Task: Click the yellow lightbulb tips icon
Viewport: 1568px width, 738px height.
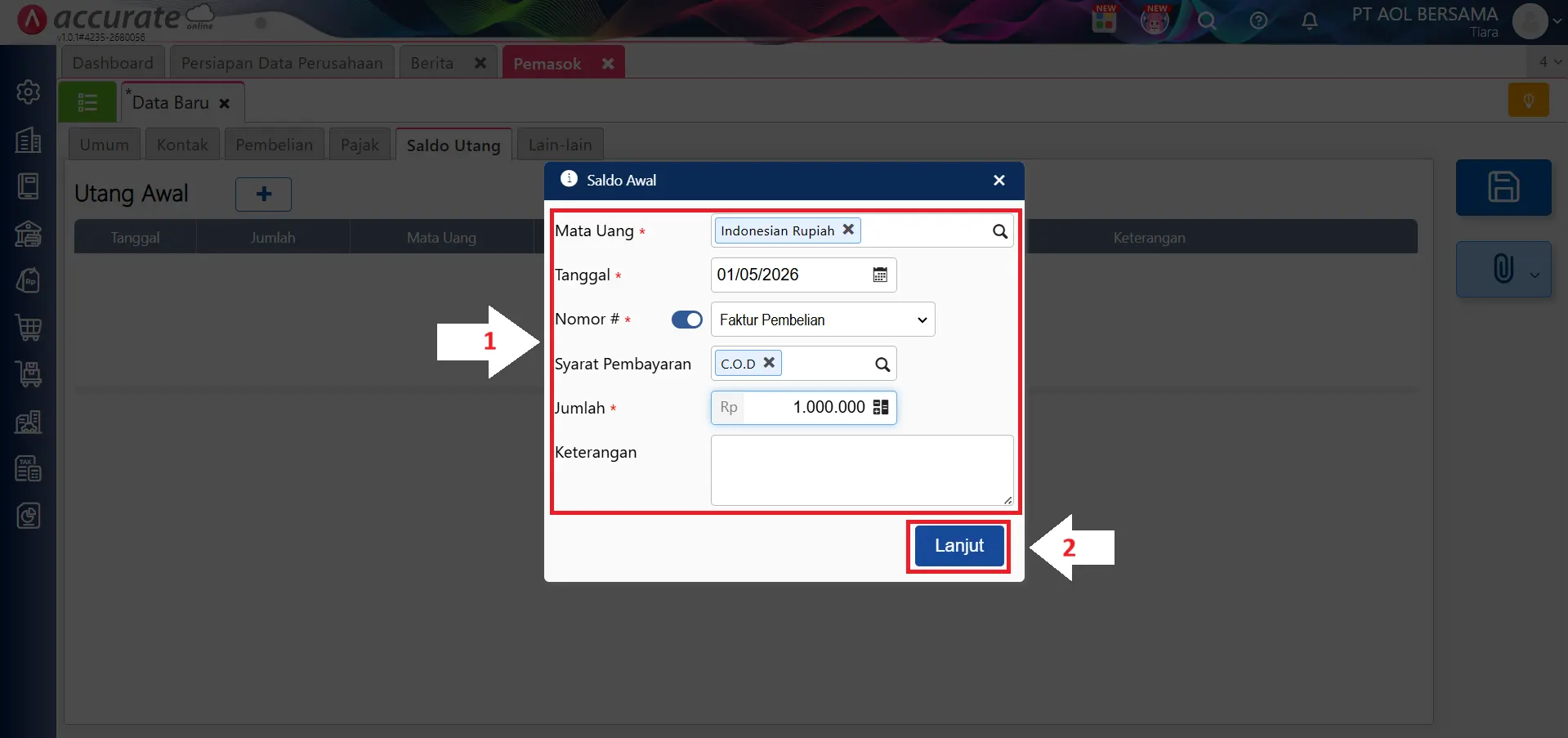Action: (1528, 101)
